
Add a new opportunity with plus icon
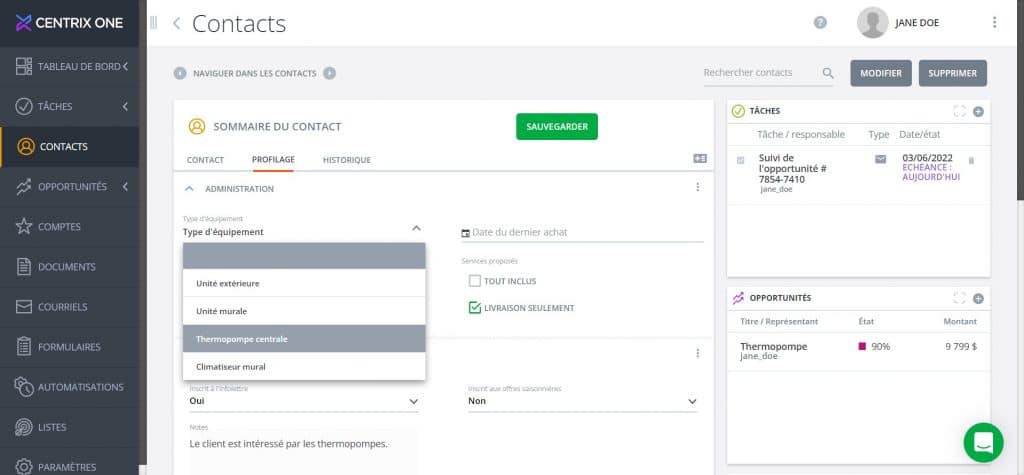click(978, 298)
